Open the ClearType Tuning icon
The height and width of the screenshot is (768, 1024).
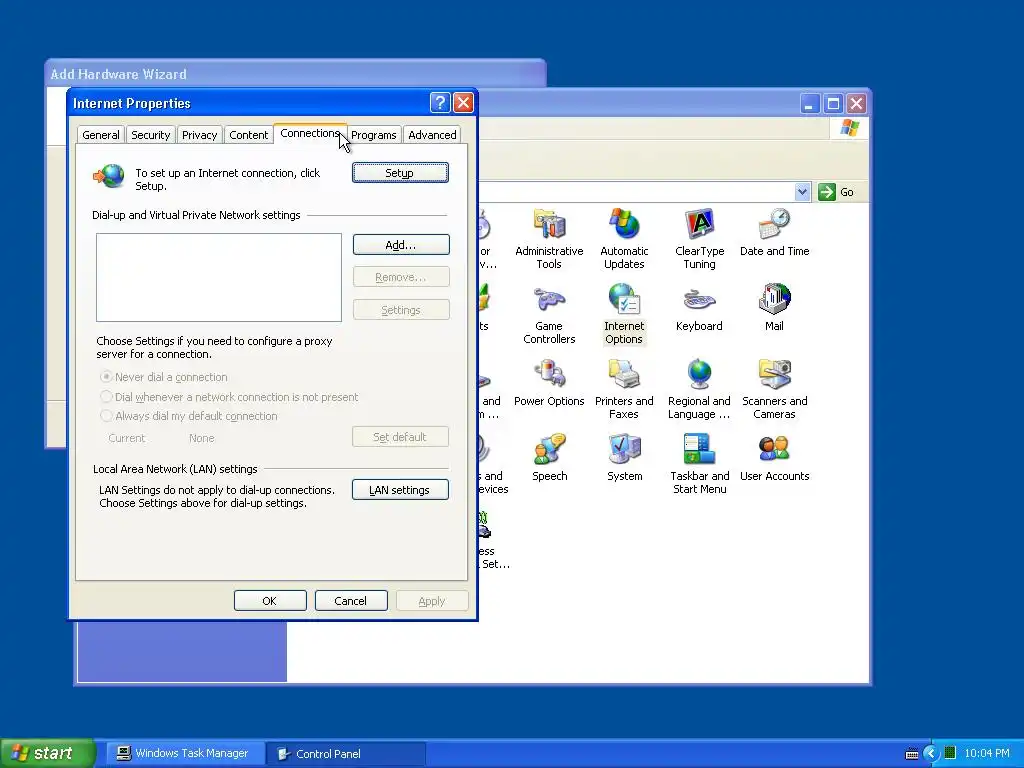pos(699,239)
